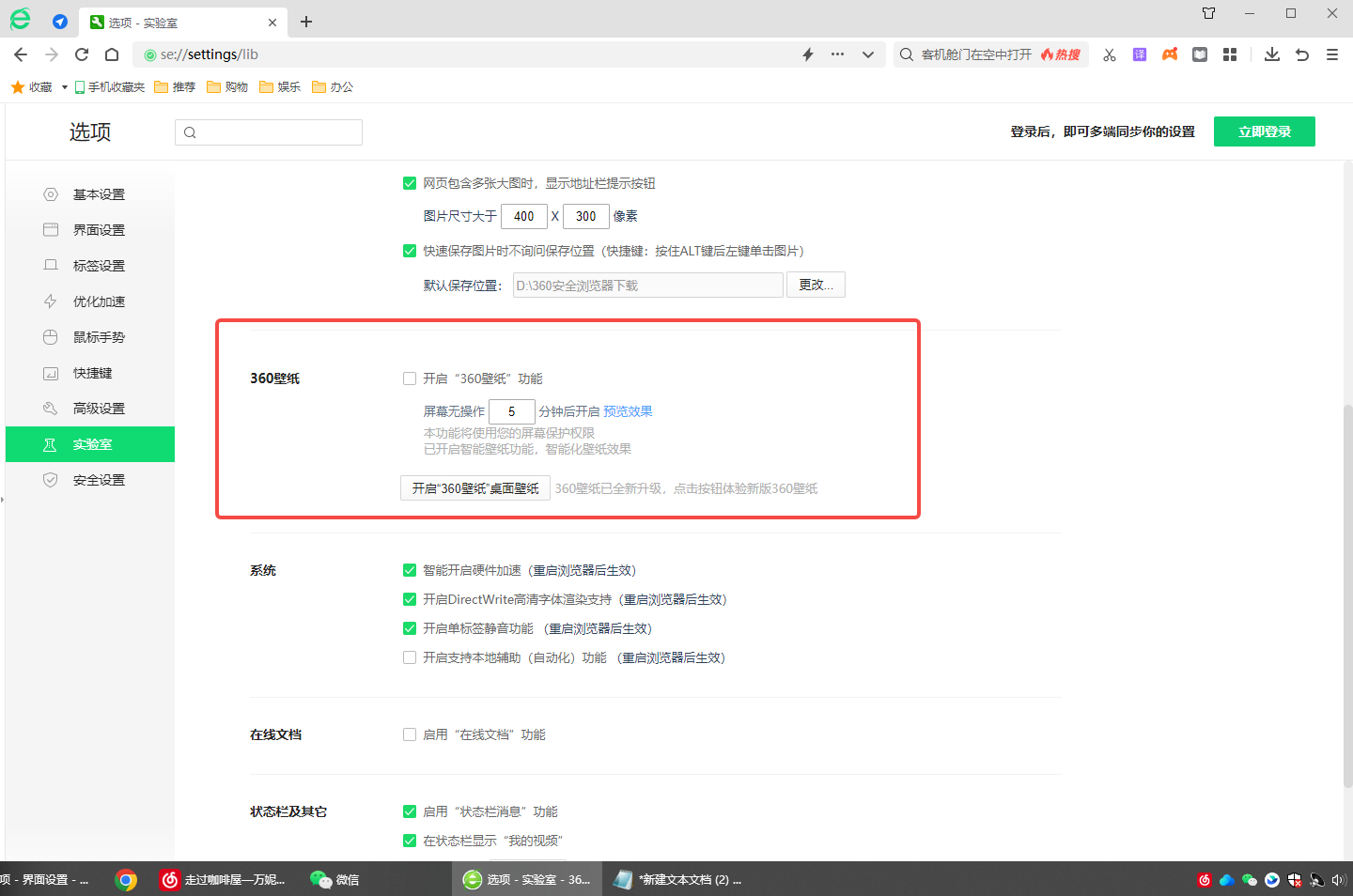Open the skin (T-shirt) icon in title bar
1353x896 pixels.
pyautogui.click(x=1209, y=13)
